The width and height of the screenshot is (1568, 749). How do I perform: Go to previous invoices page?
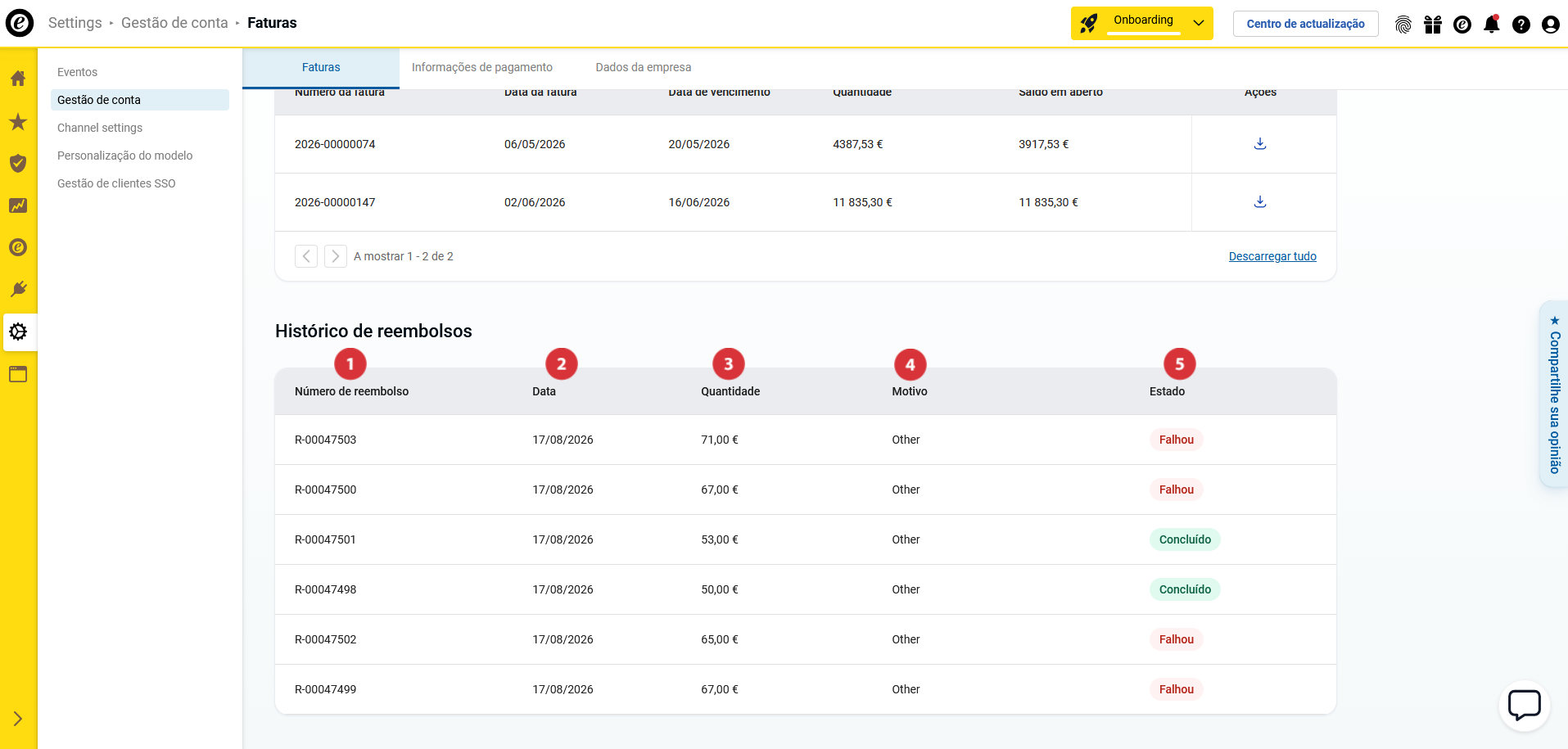[306, 256]
